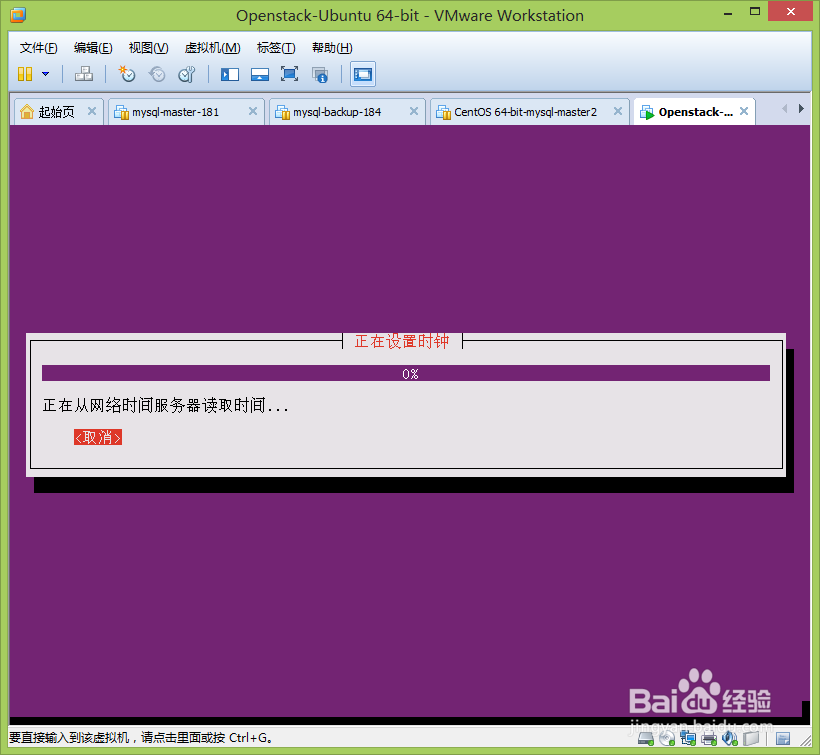Click the 0% progress bar

(410, 374)
